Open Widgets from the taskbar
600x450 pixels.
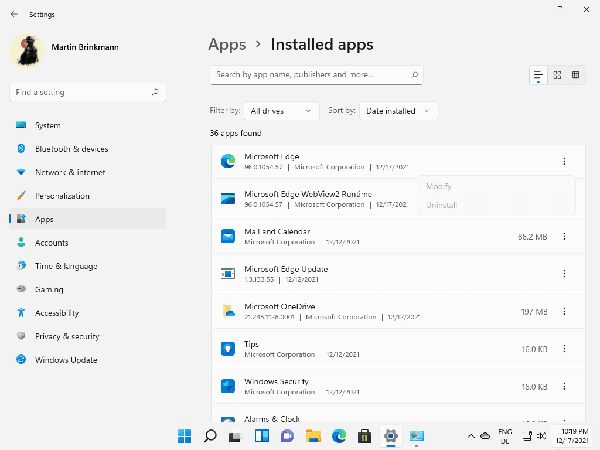tap(262, 436)
